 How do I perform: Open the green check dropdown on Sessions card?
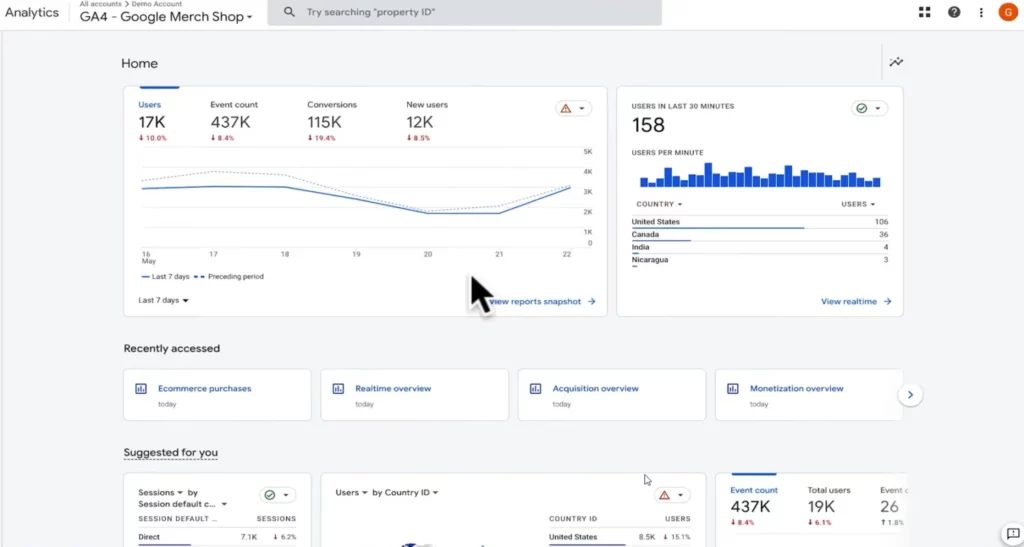pyautogui.click(x=277, y=495)
